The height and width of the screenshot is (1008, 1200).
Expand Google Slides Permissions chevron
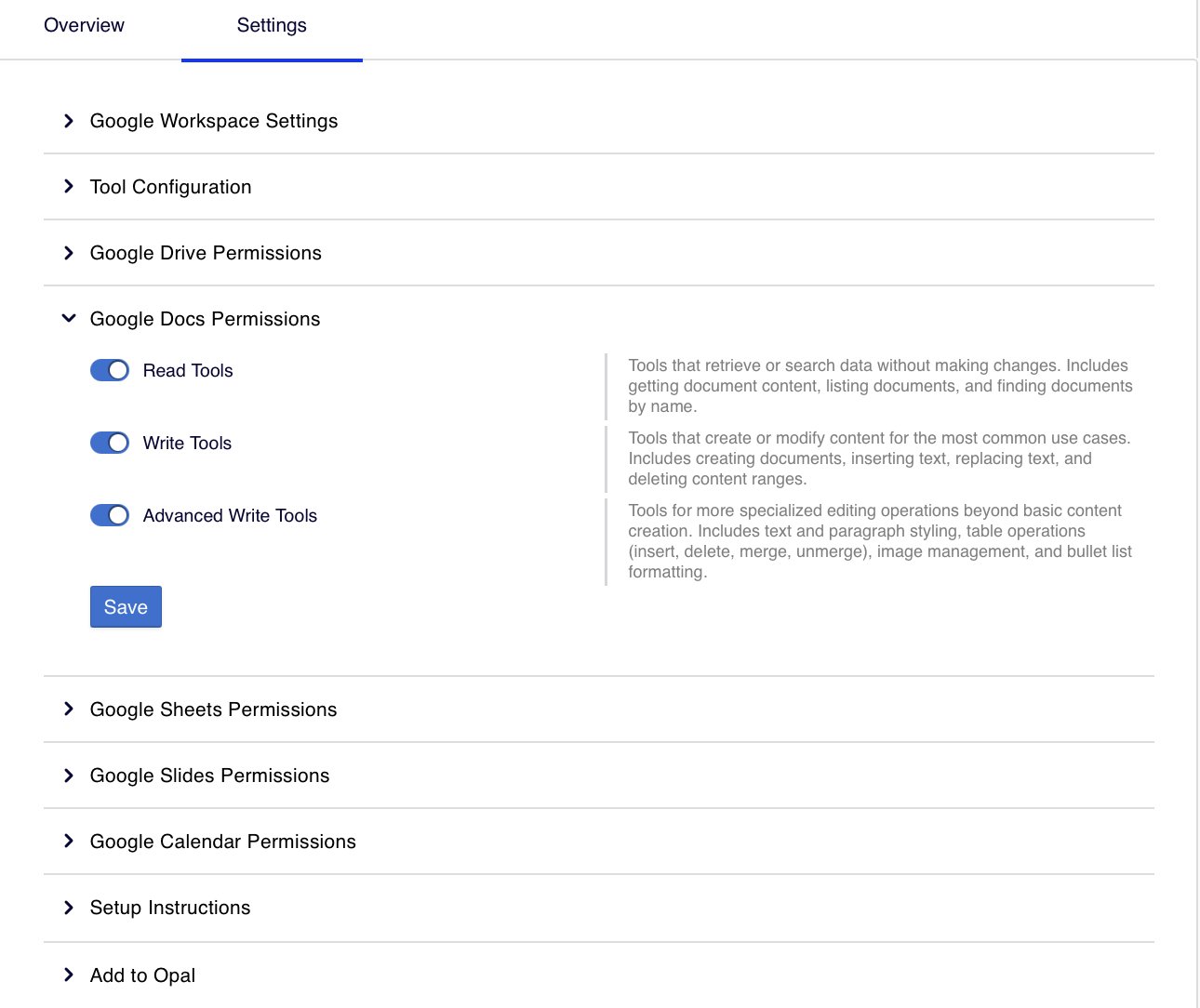[x=69, y=776]
